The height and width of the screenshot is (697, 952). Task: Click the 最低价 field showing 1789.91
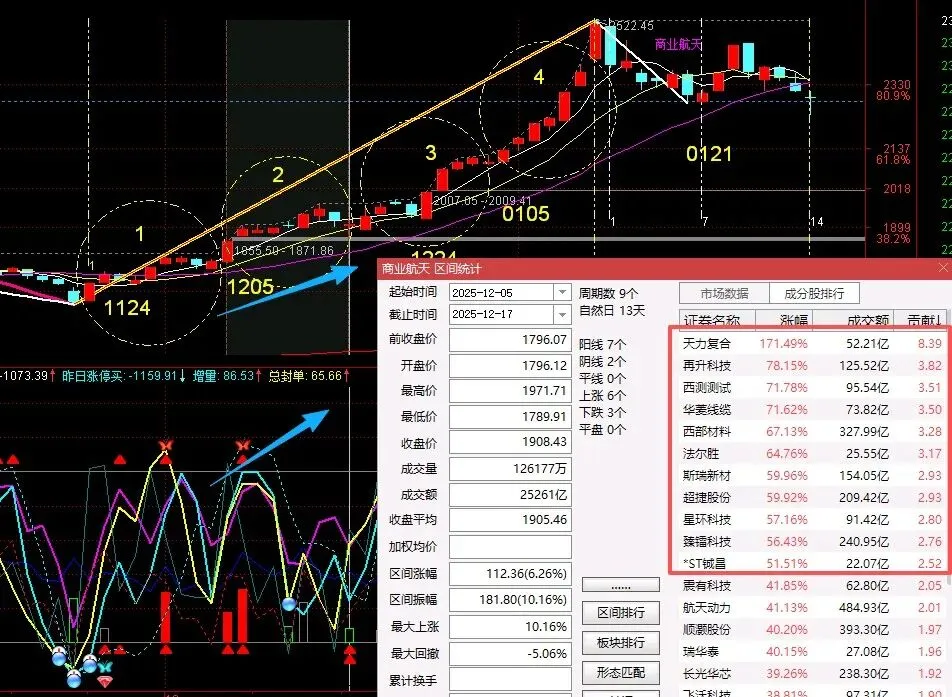pyautogui.click(x=510, y=416)
